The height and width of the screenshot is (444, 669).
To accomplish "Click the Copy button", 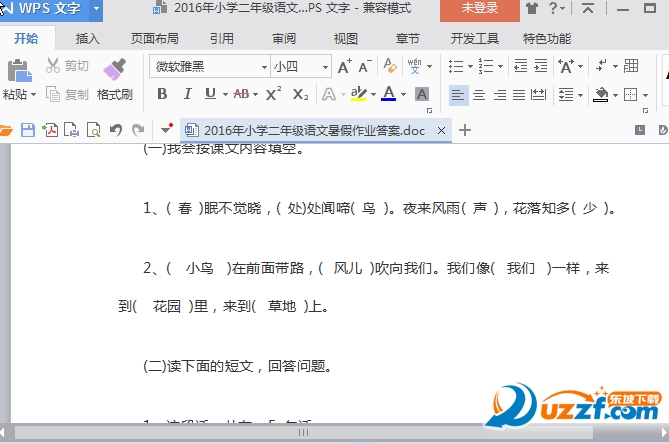I will (67, 94).
